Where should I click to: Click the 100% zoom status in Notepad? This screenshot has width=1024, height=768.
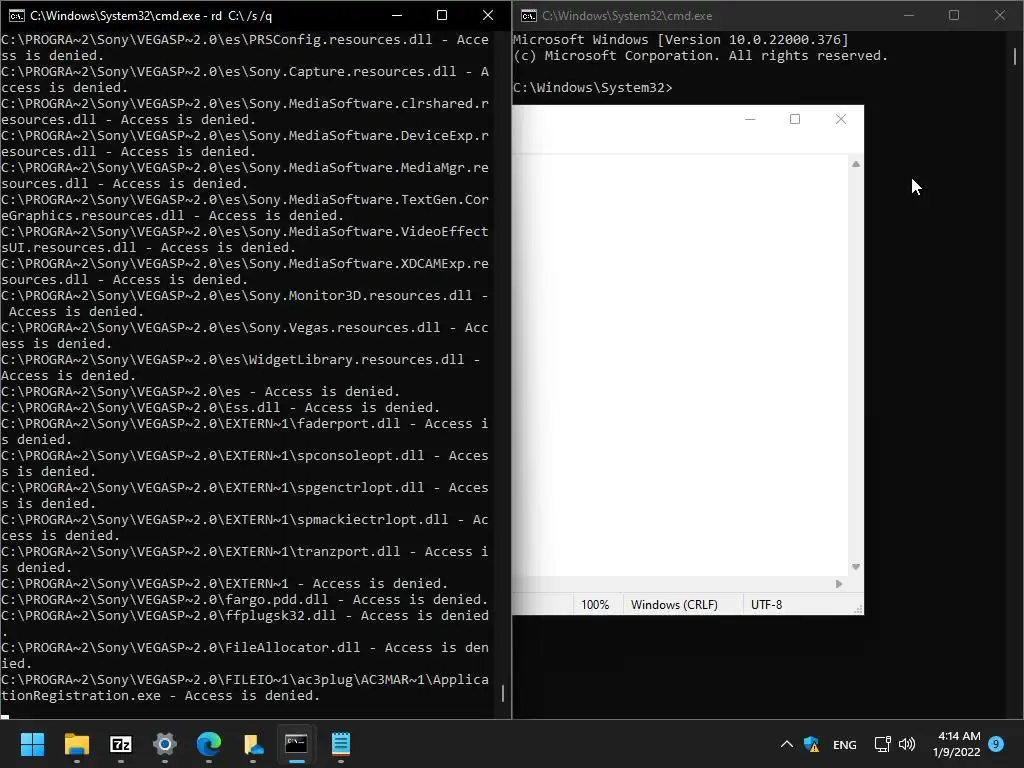point(595,605)
